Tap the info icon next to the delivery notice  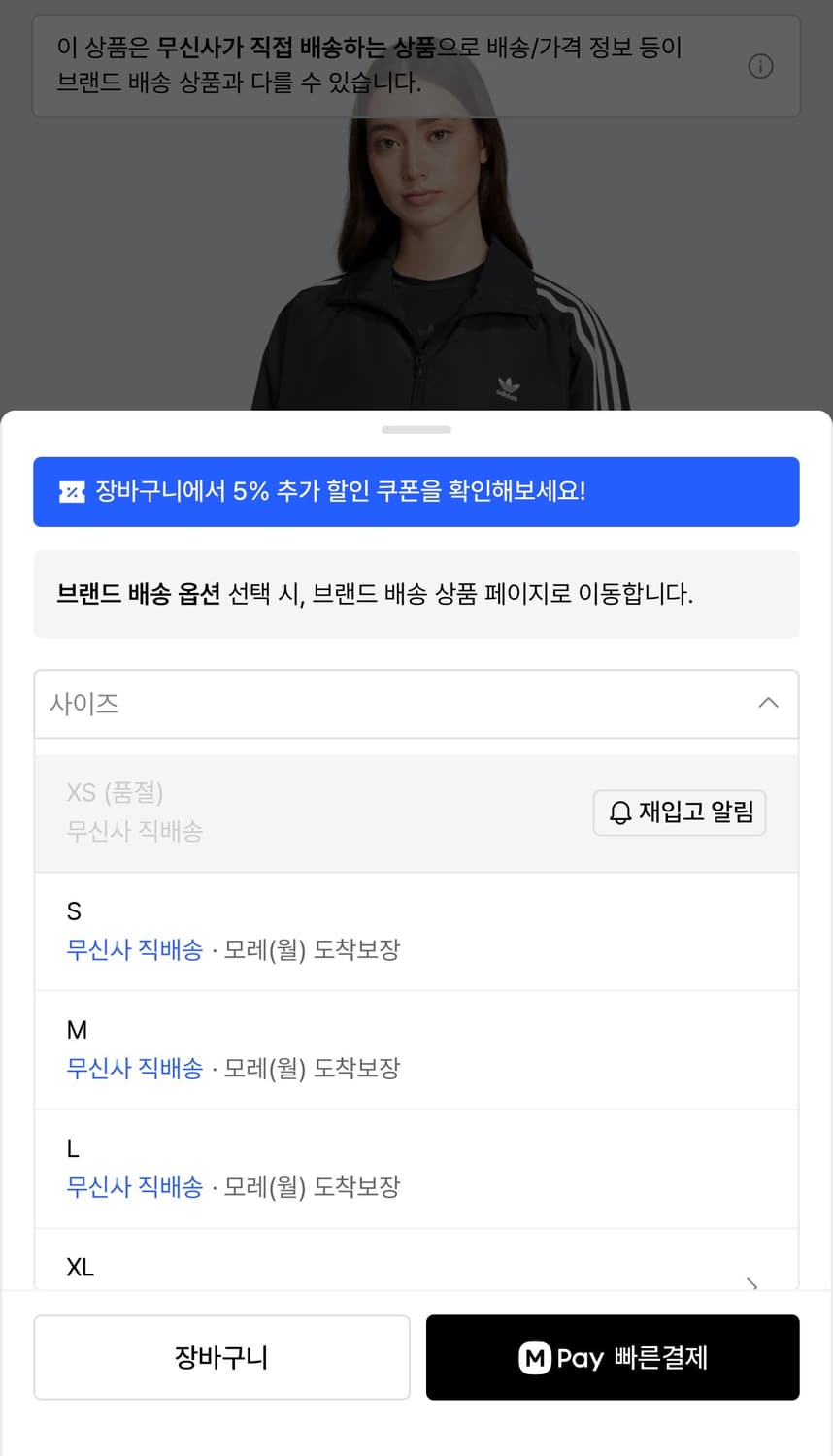(x=761, y=66)
